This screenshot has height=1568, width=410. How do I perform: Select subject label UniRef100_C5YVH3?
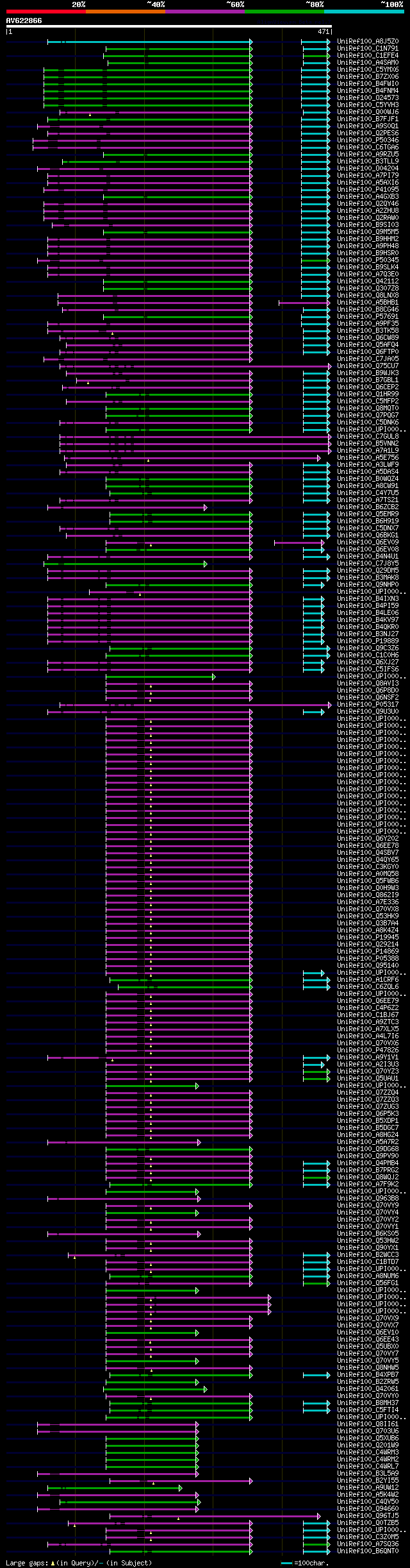[x=368, y=105]
